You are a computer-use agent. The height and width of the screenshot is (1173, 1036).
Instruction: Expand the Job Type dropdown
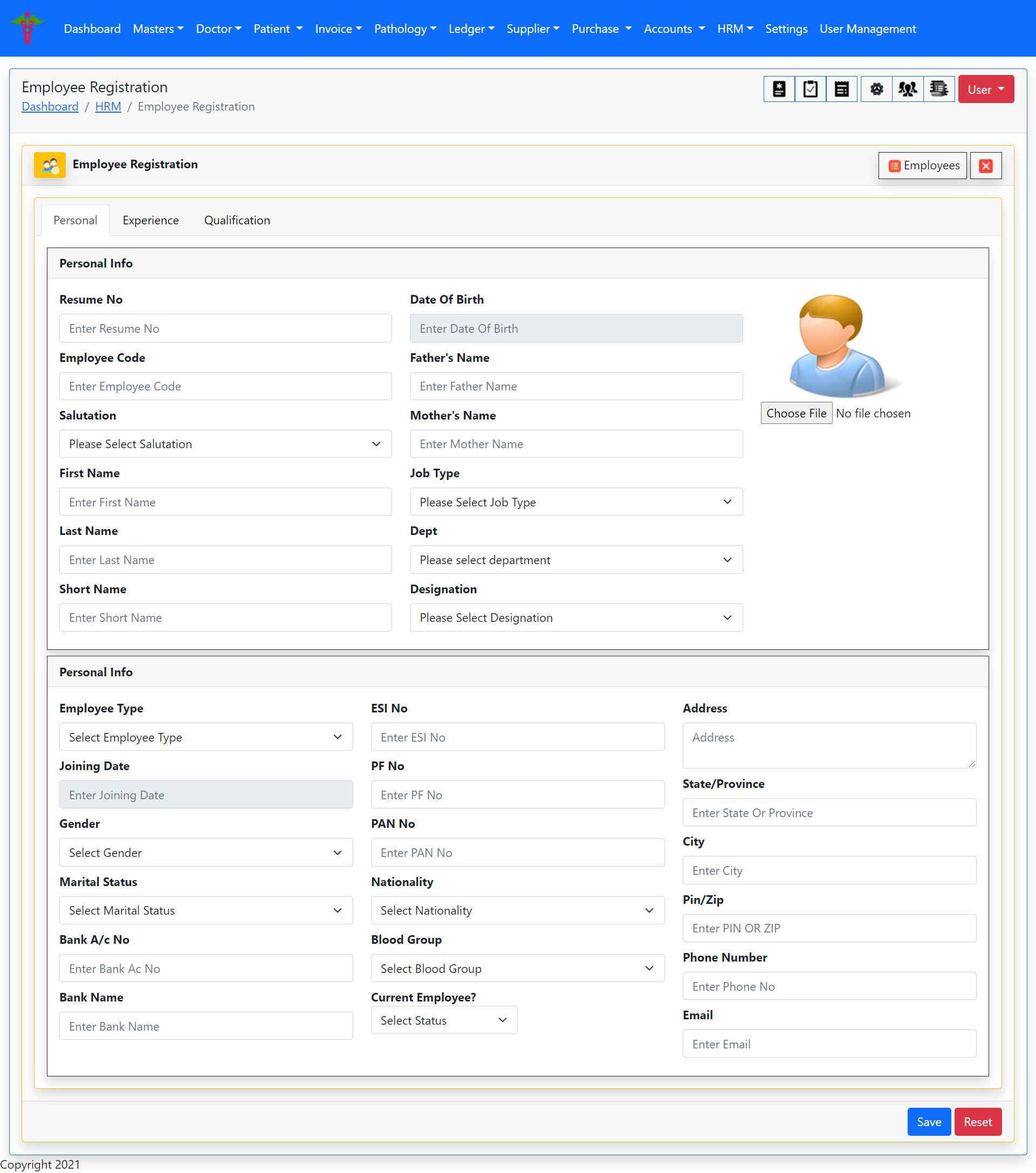(x=575, y=502)
